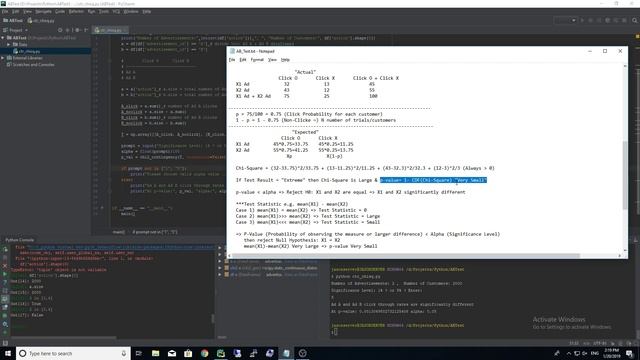Click taskbar search box
The height and width of the screenshot is (360, 640).
pyautogui.click(x=73, y=353)
